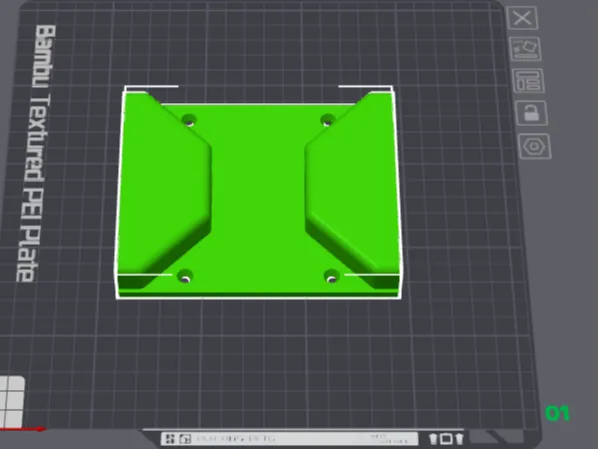Image resolution: width=599 pixels, height=449 pixels.
Task: Click the right trash can icon
Action: [x=459, y=439]
